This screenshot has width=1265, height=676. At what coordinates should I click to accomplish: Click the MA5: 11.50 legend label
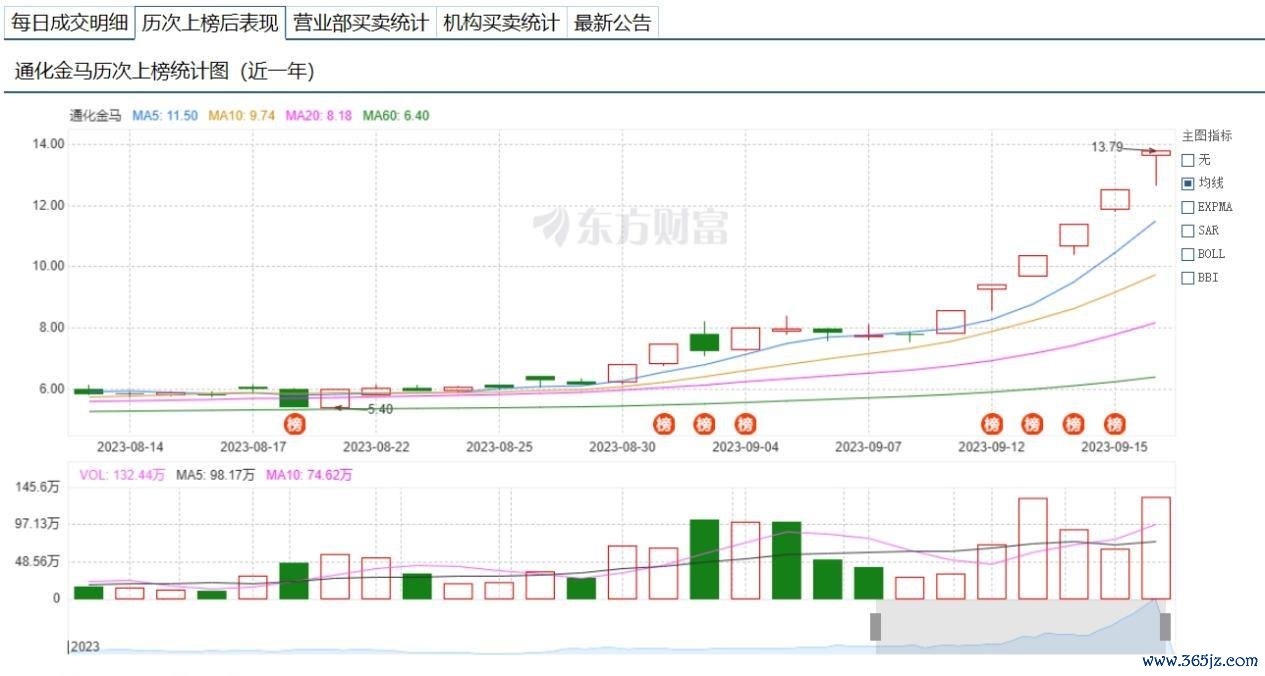tap(167, 116)
